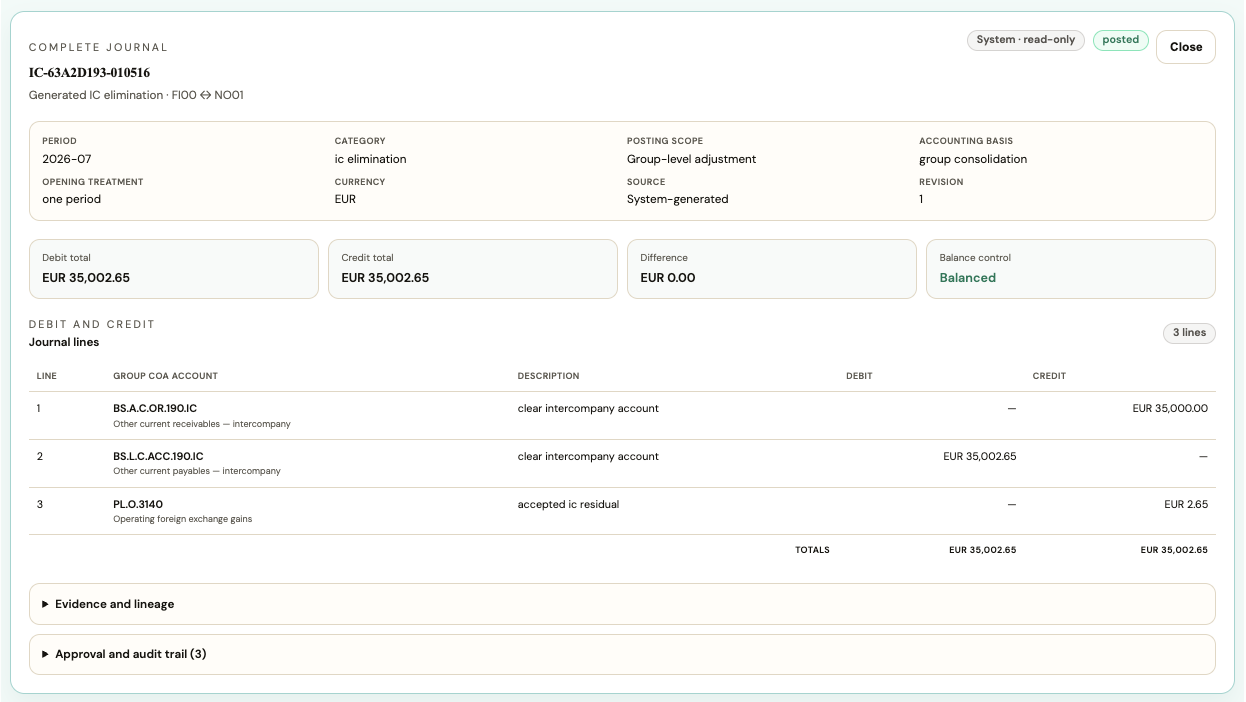Image resolution: width=1246 pixels, height=702 pixels.
Task: Click source value System-generated
Action: coord(677,199)
